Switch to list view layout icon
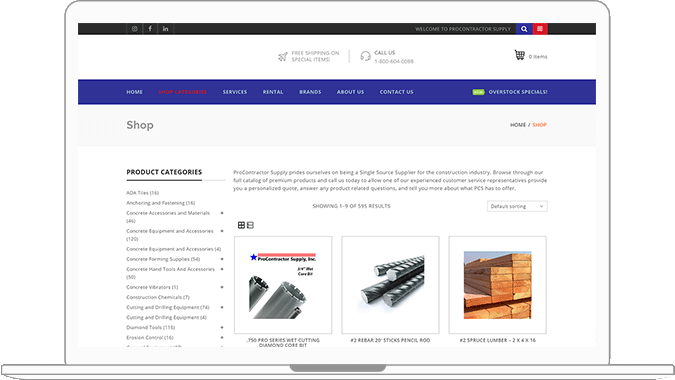This screenshot has height=380, width=675. (x=250, y=225)
